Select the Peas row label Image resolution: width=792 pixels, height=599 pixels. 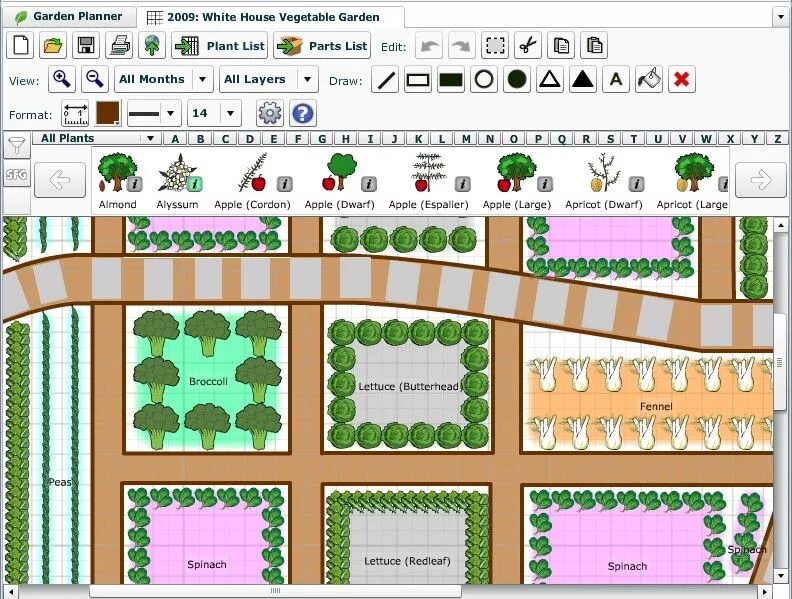tap(60, 482)
